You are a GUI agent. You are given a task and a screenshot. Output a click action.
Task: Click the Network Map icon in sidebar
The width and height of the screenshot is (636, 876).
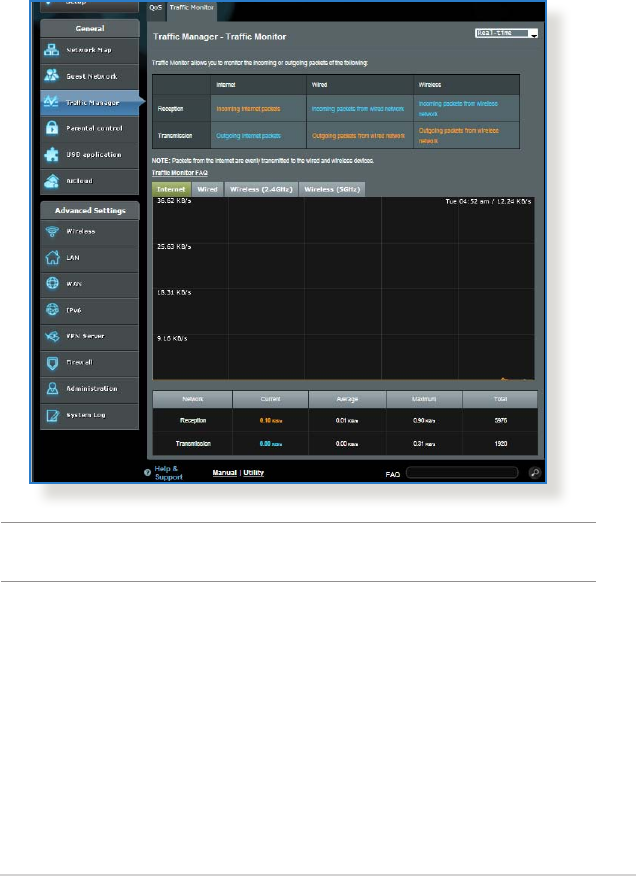tap(52, 50)
